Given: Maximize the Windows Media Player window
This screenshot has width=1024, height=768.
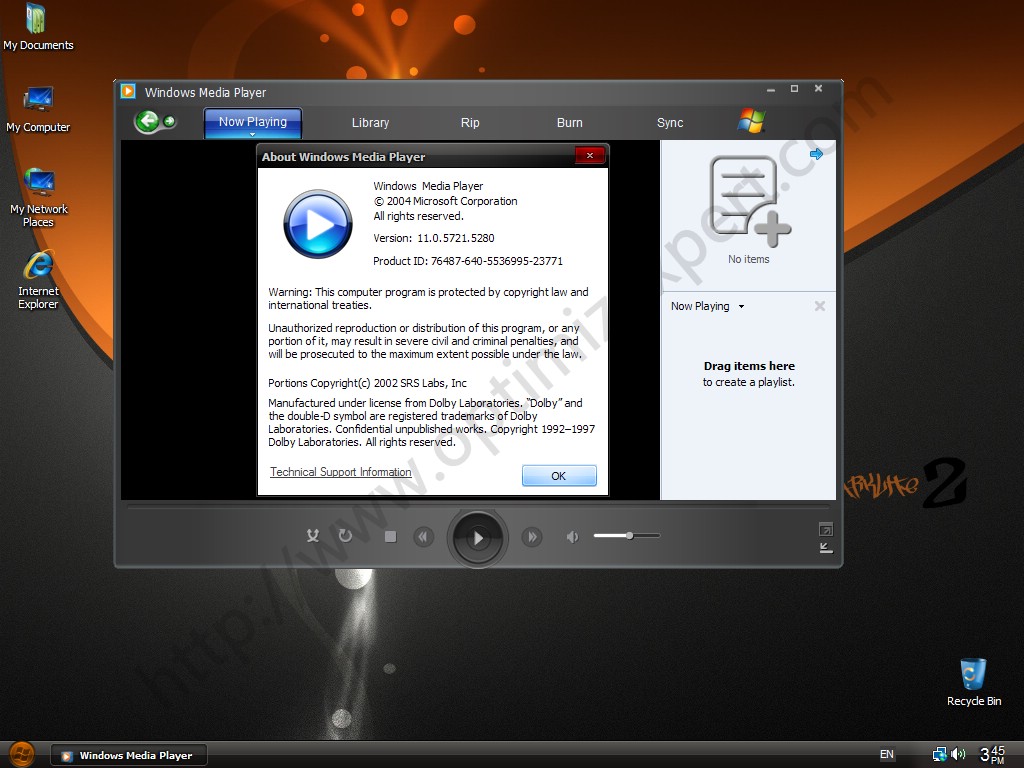Looking at the screenshot, I should (795, 89).
